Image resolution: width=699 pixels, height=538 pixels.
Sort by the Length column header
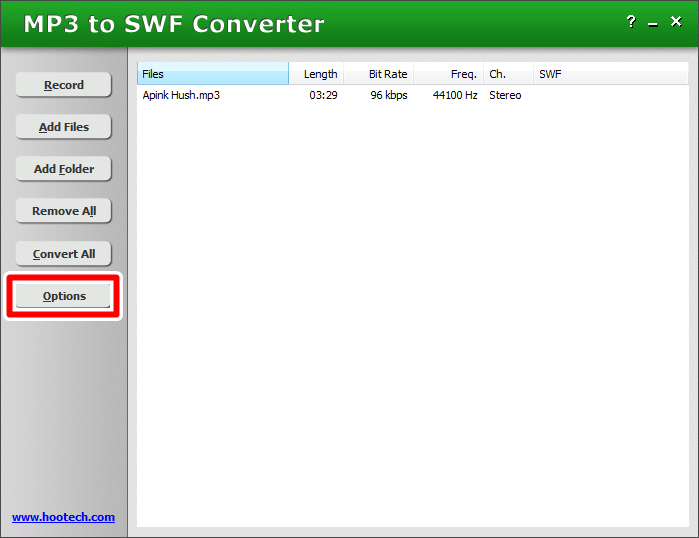316,74
